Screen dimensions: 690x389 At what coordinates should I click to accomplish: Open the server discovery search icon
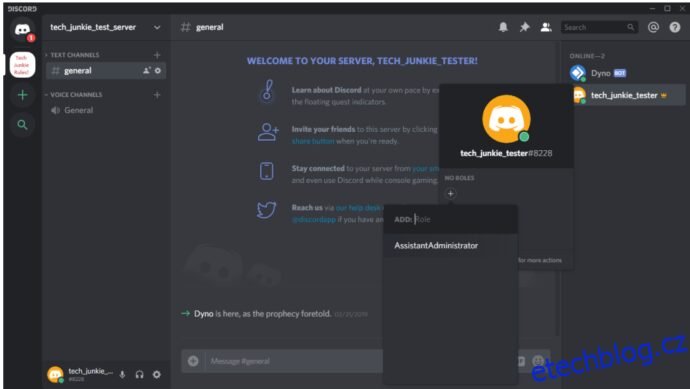coord(22,125)
